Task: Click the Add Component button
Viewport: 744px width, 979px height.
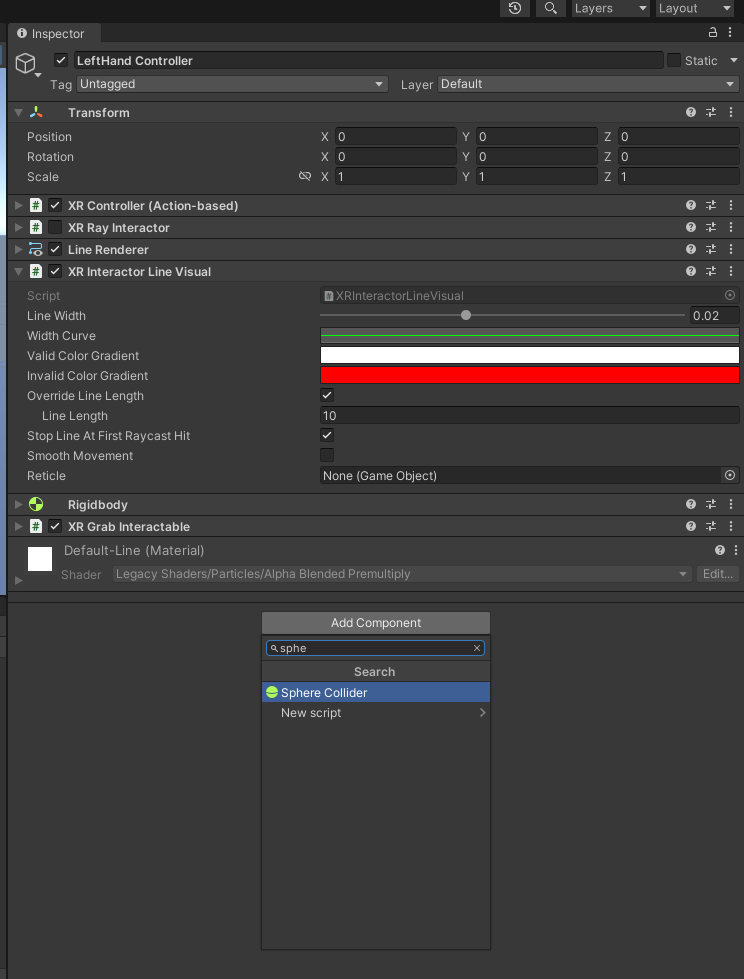Action: pyautogui.click(x=376, y=623)
